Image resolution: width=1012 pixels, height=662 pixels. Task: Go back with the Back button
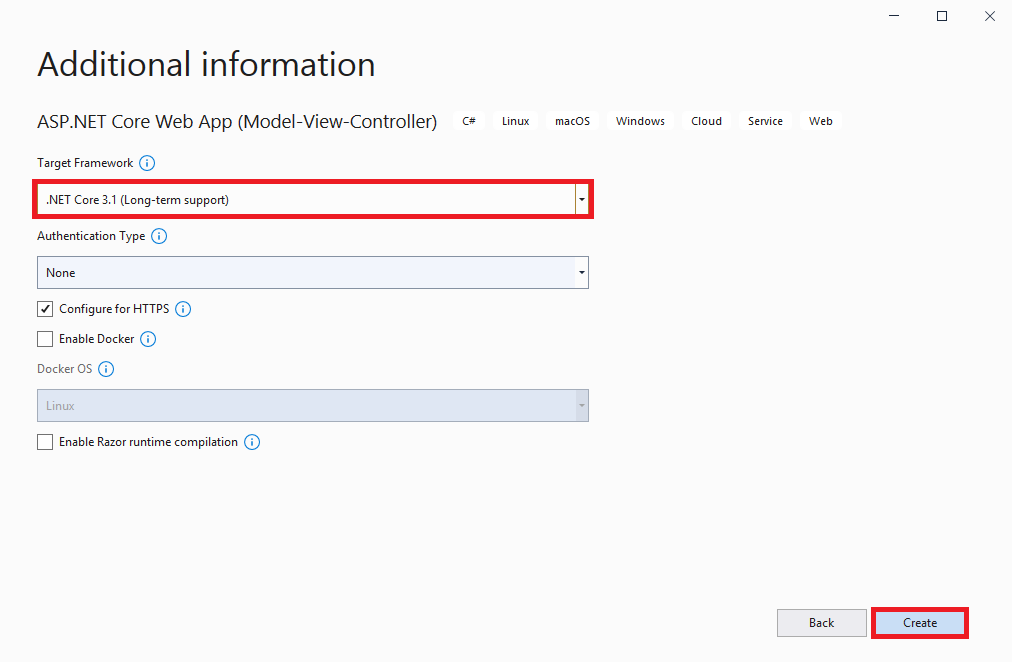[x=821, y=623]
